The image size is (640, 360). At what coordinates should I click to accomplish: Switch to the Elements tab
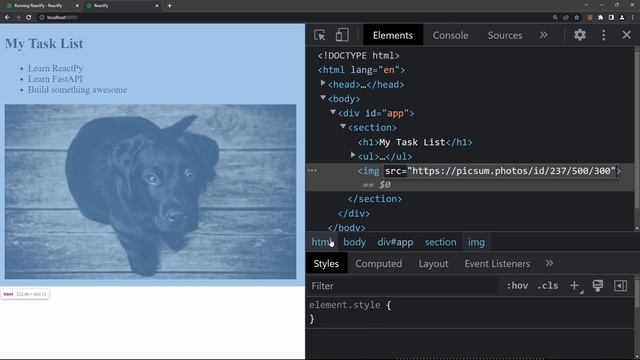point(393,35)
